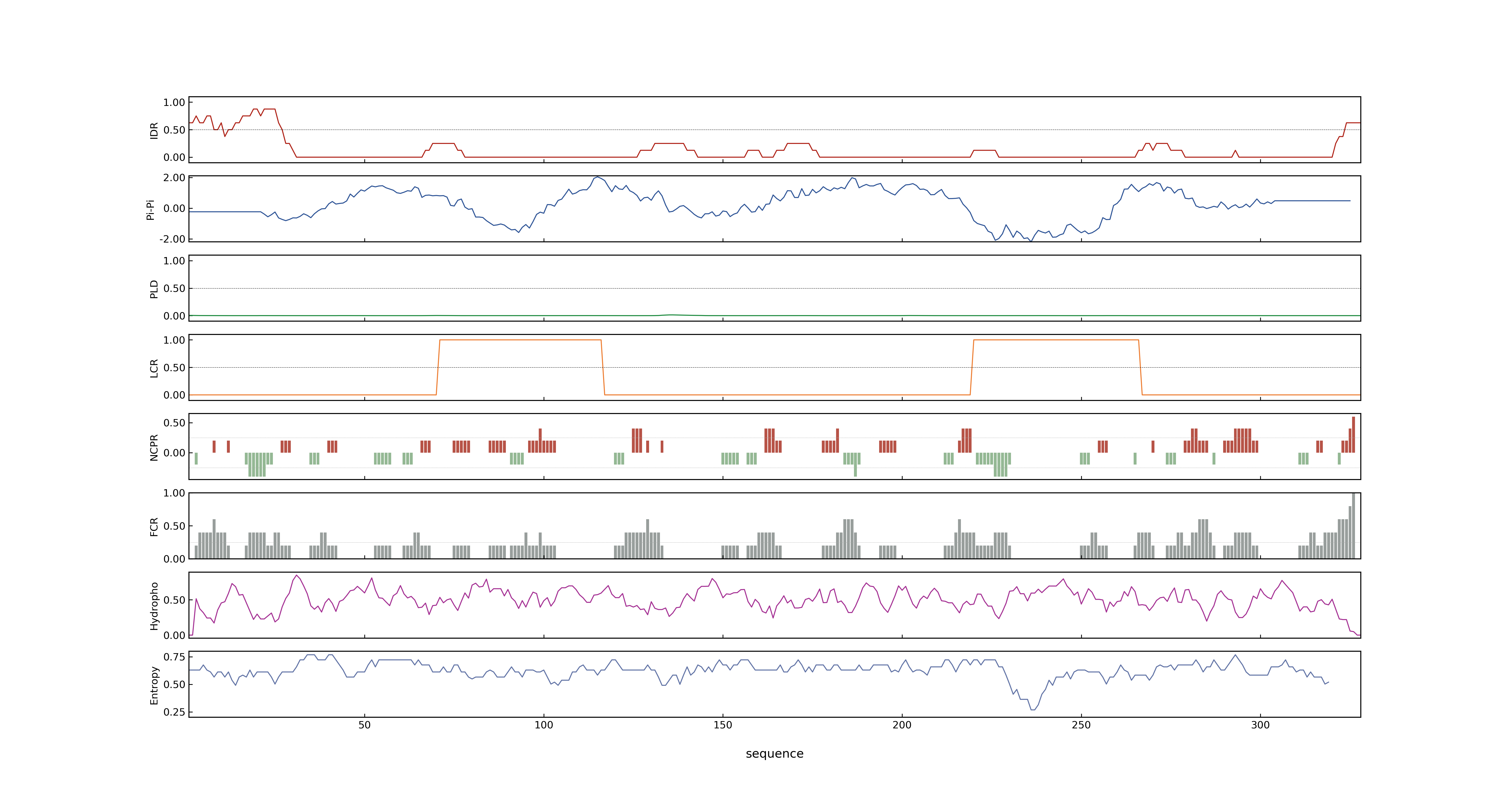
Task: Click the 0.00 tick on FCR axis
Action: [x=174, y=559]
